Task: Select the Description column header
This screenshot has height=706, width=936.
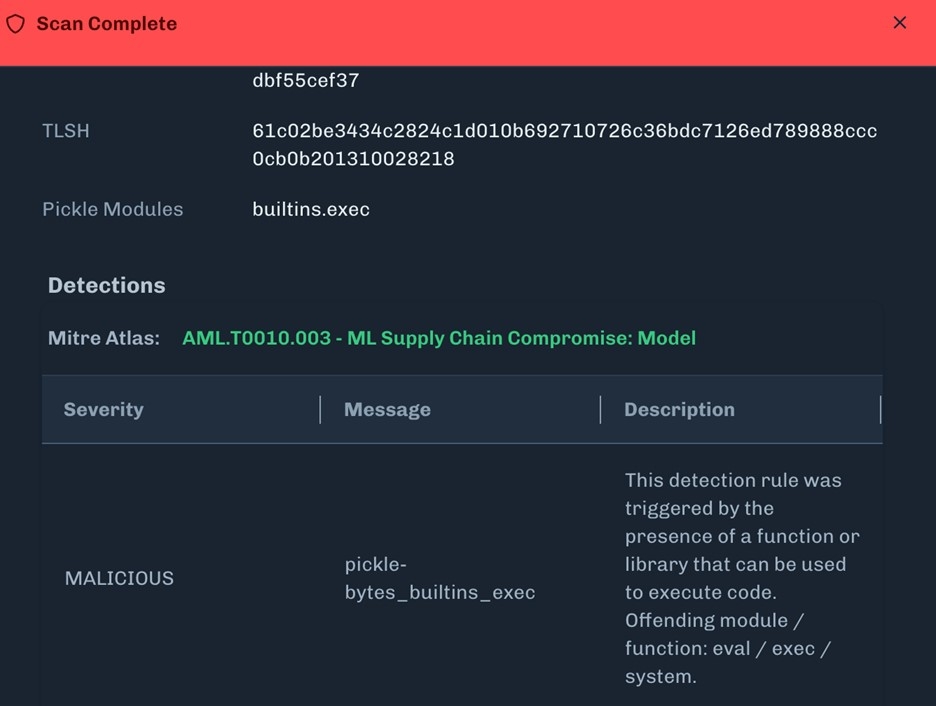Action: click(679, 409)
